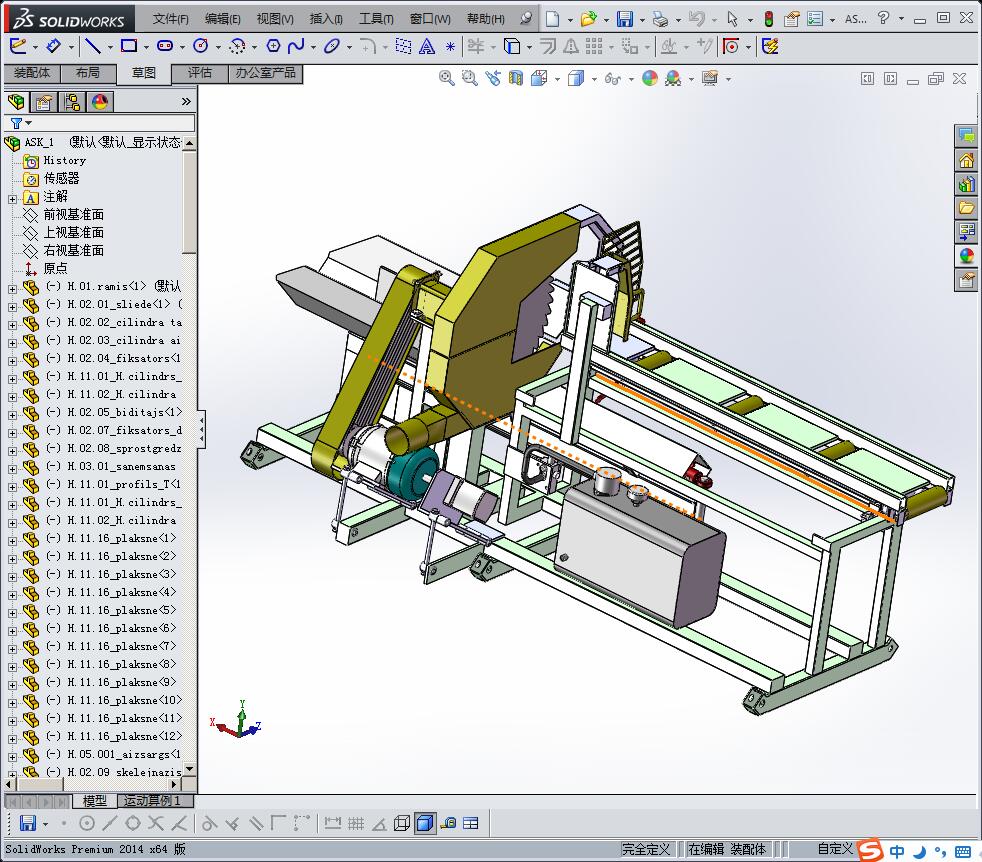The height and width of the screenshot is (862, 982).
Task: Open Design Library in the task pane
Action: click(967, 184)
